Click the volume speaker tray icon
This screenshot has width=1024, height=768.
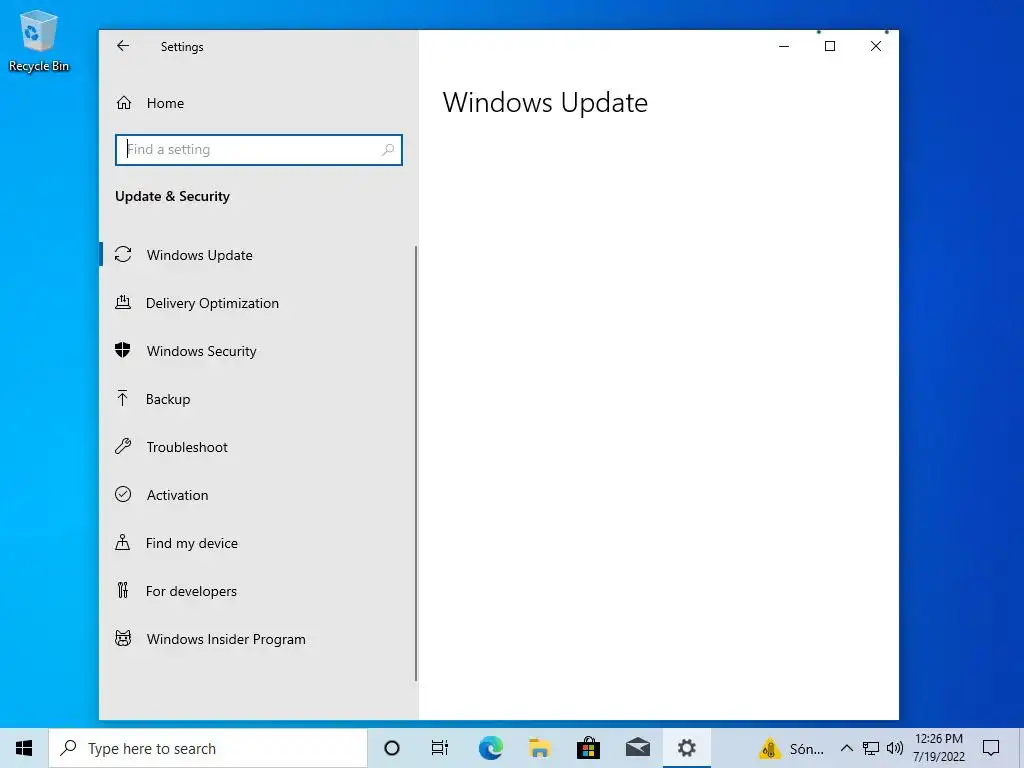point(895,748)
